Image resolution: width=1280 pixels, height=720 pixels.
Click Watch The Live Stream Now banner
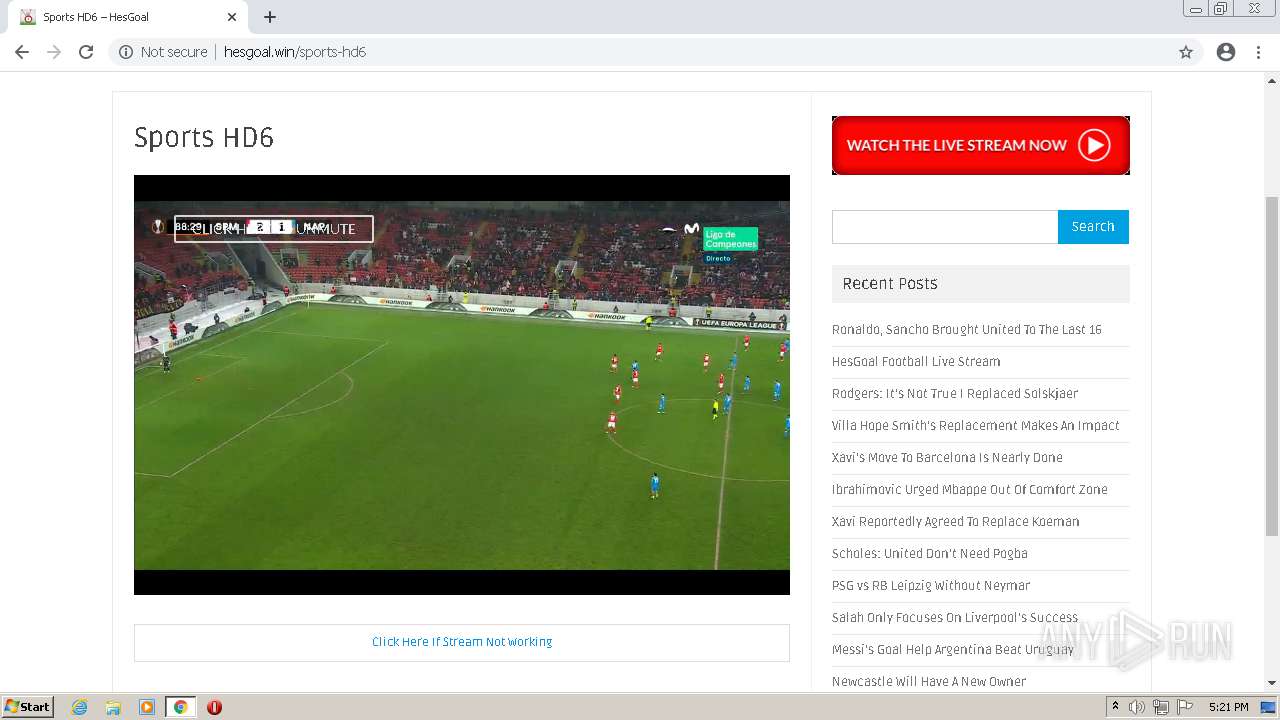tap(981, 145)
